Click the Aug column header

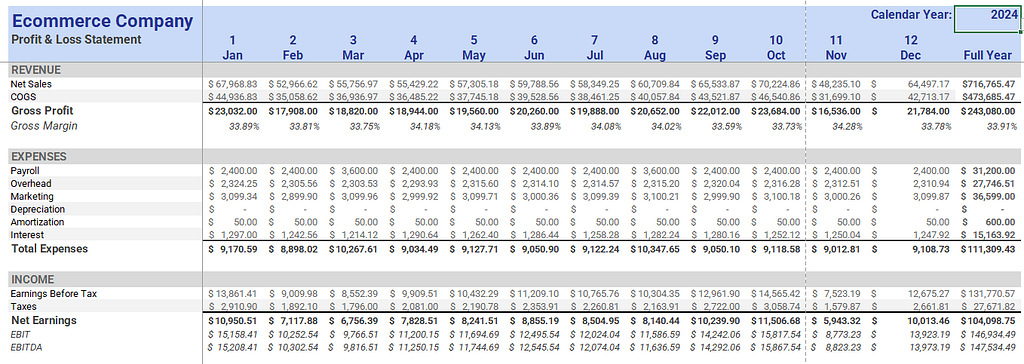655,56
